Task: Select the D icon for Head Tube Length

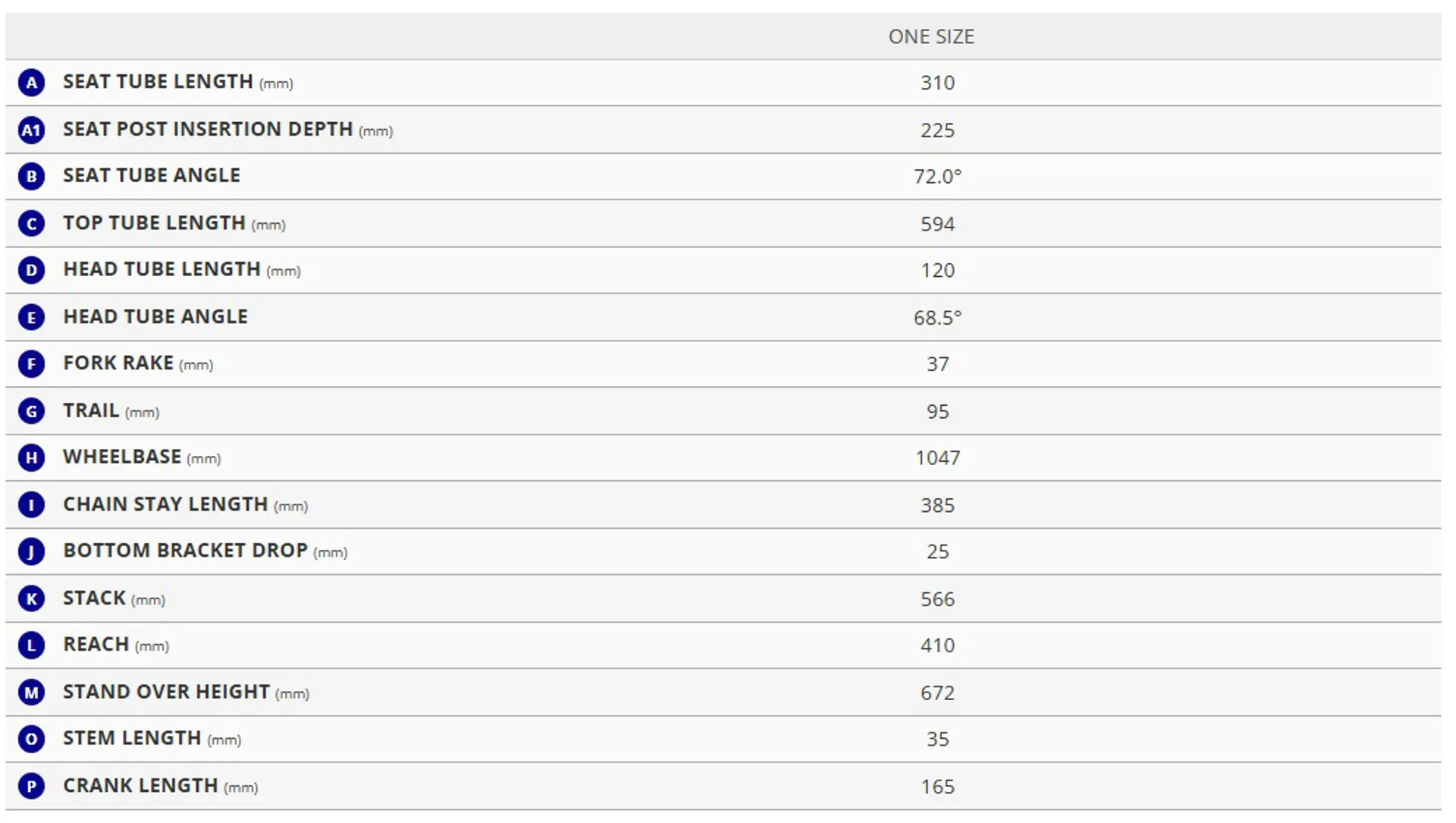Action: [31, 270]
